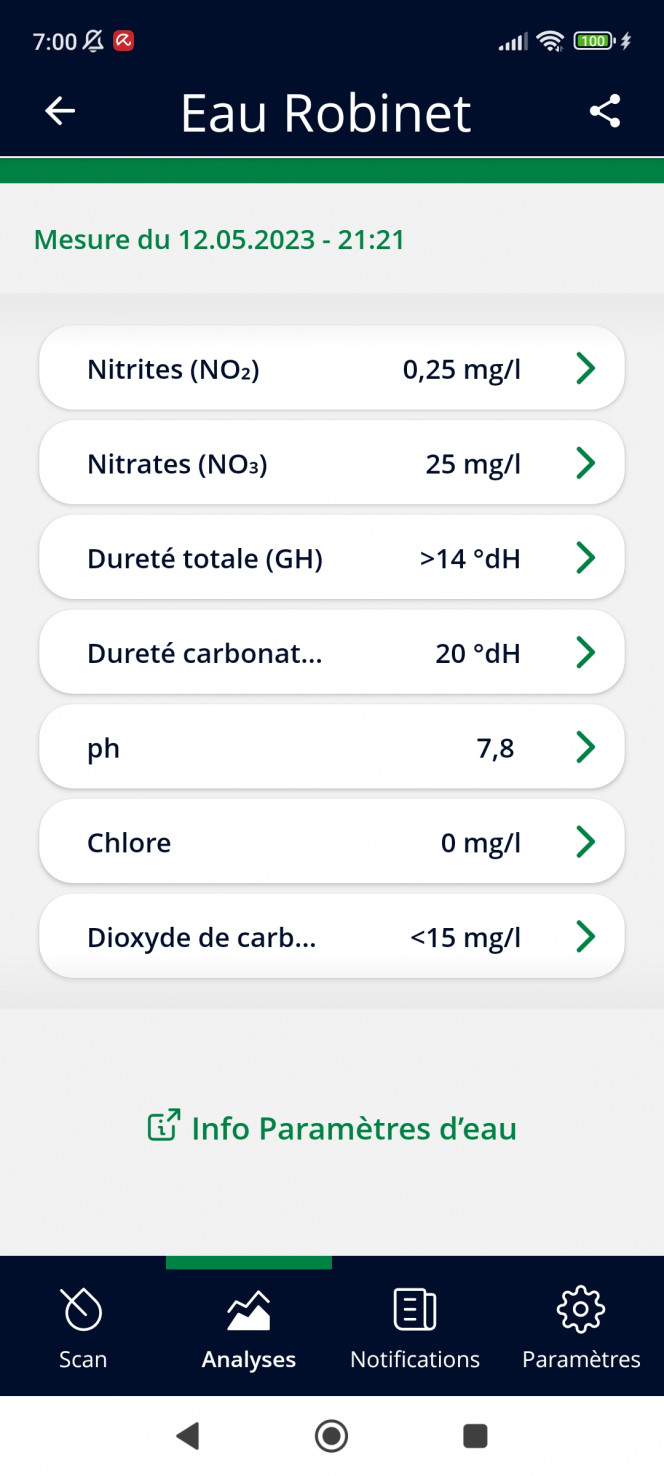
Task: Tap the external link info icon
Action: tap(164, 1126)
